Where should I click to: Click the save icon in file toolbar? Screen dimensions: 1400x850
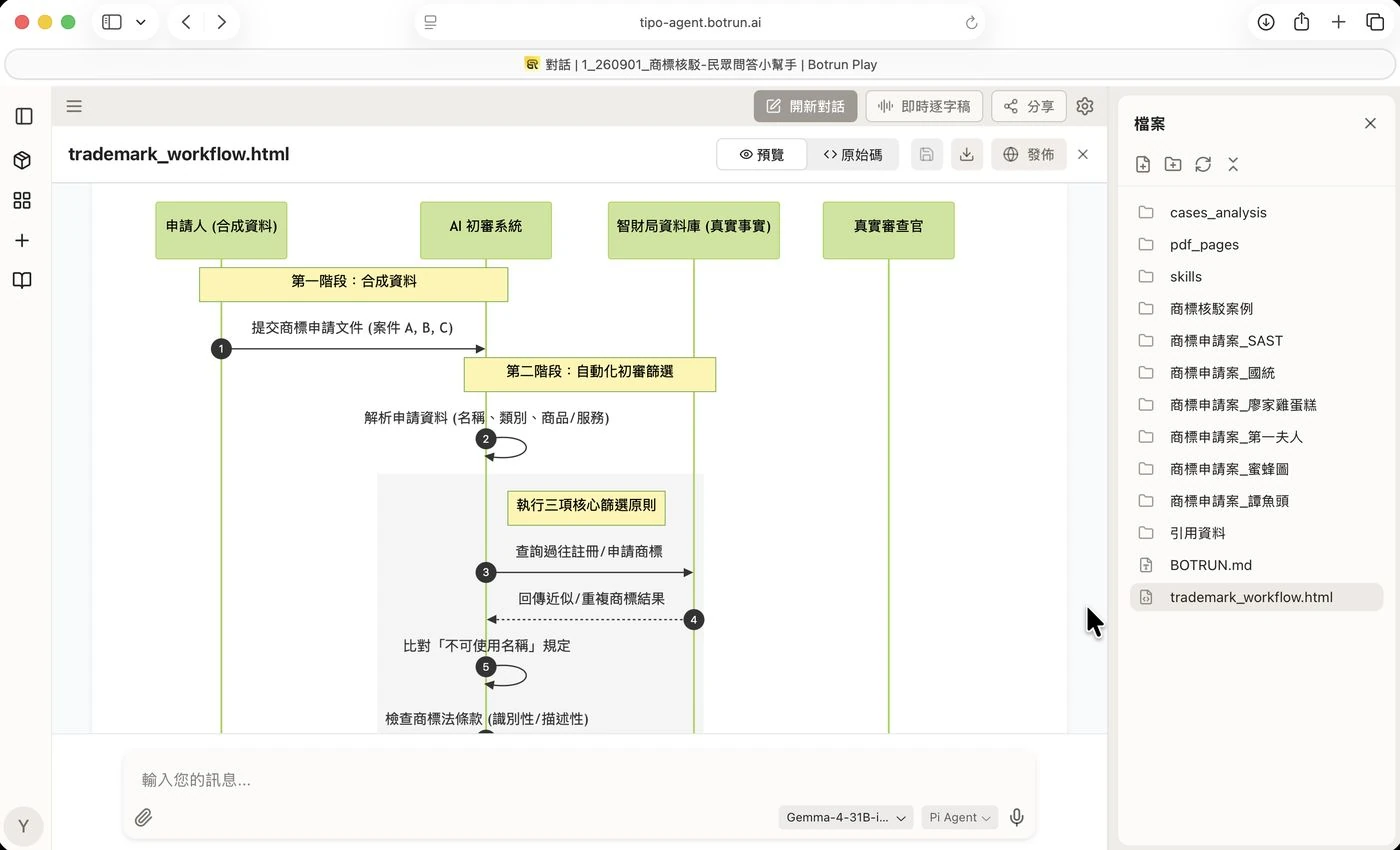tap(927, 154)
